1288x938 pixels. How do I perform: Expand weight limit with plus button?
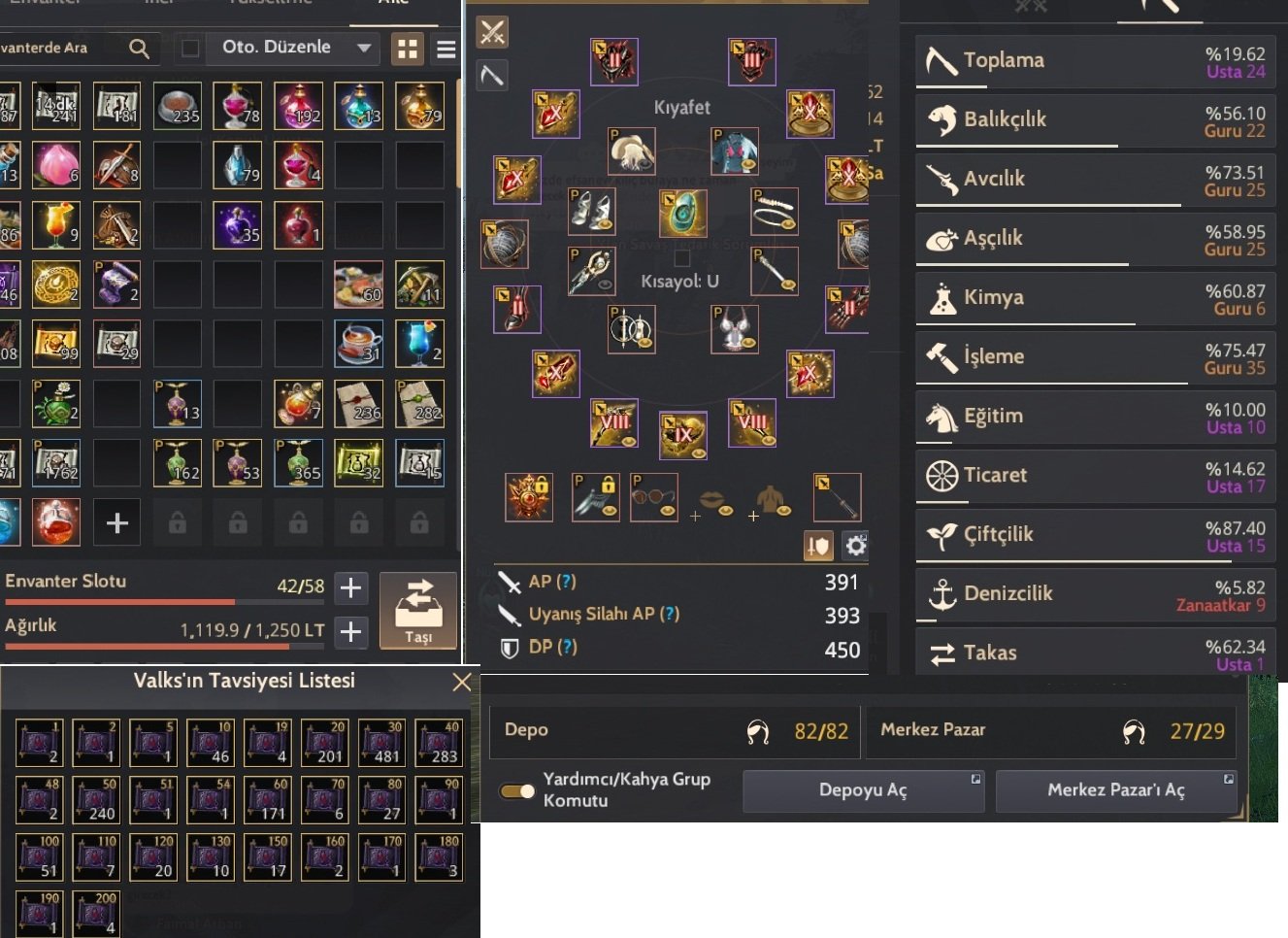(350, 632)
